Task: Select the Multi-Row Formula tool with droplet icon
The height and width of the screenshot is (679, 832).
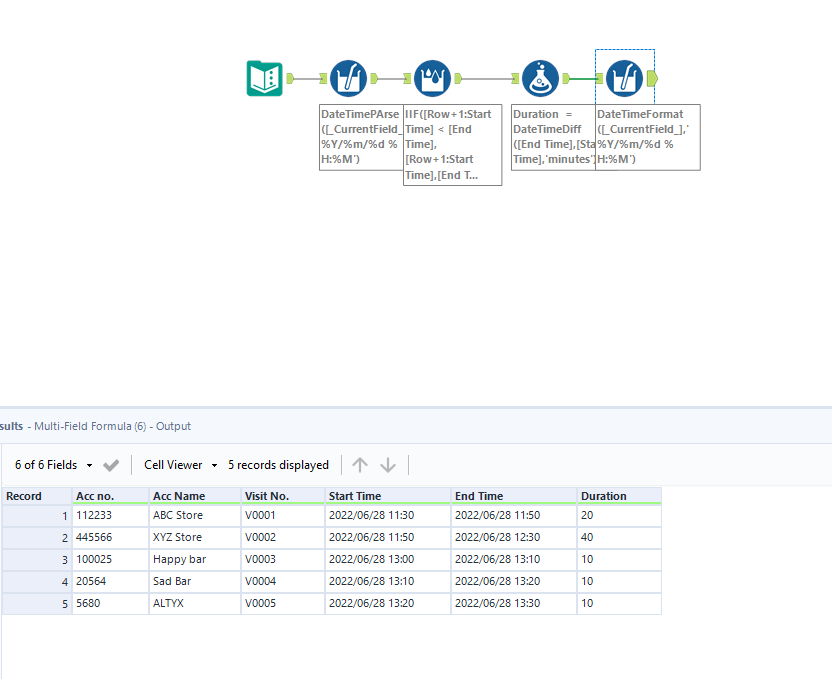Action: pyautogui.click(x=432, y=78)
